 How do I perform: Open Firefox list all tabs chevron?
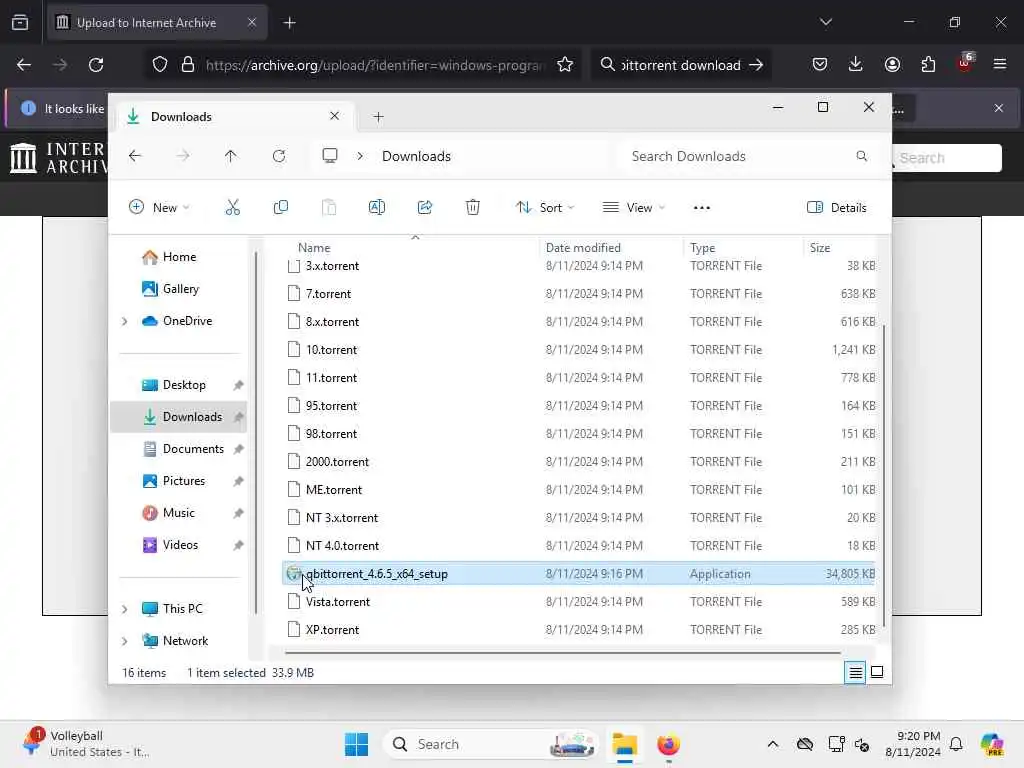[825, 22]
